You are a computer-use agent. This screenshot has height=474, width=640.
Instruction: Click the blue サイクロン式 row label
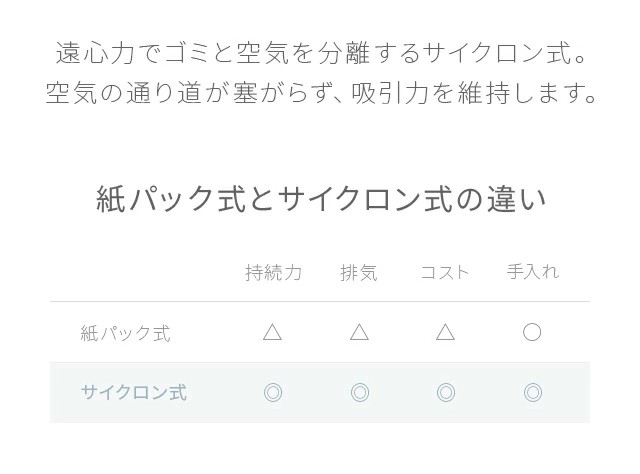click(134, 392)
